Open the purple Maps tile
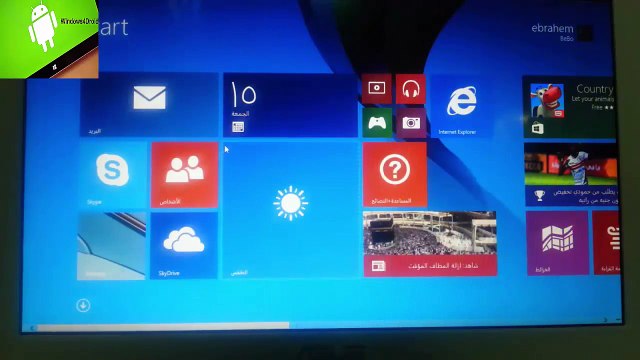The width and height of the screenshot is (640, 360). [x=558, y=243]
